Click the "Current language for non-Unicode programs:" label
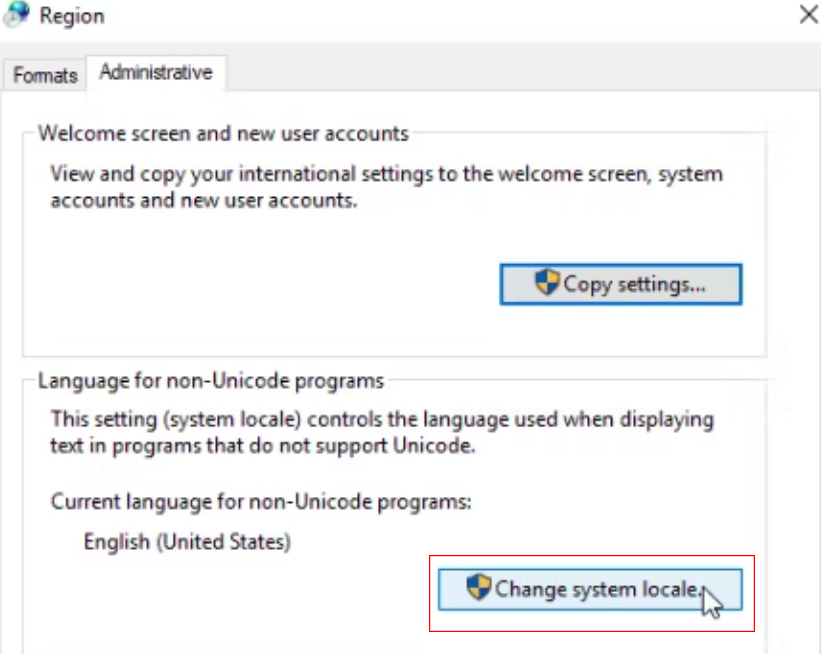 pyautogui.click(x=261, y=502)
